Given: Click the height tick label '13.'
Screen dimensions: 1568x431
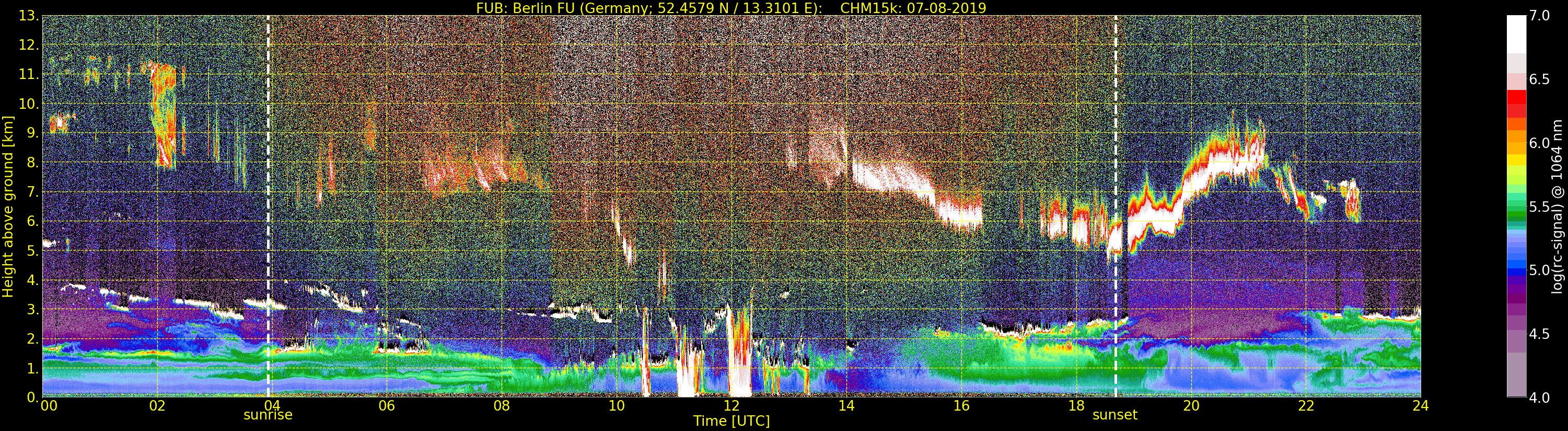Looking at the screenshot, I should 29,16.
